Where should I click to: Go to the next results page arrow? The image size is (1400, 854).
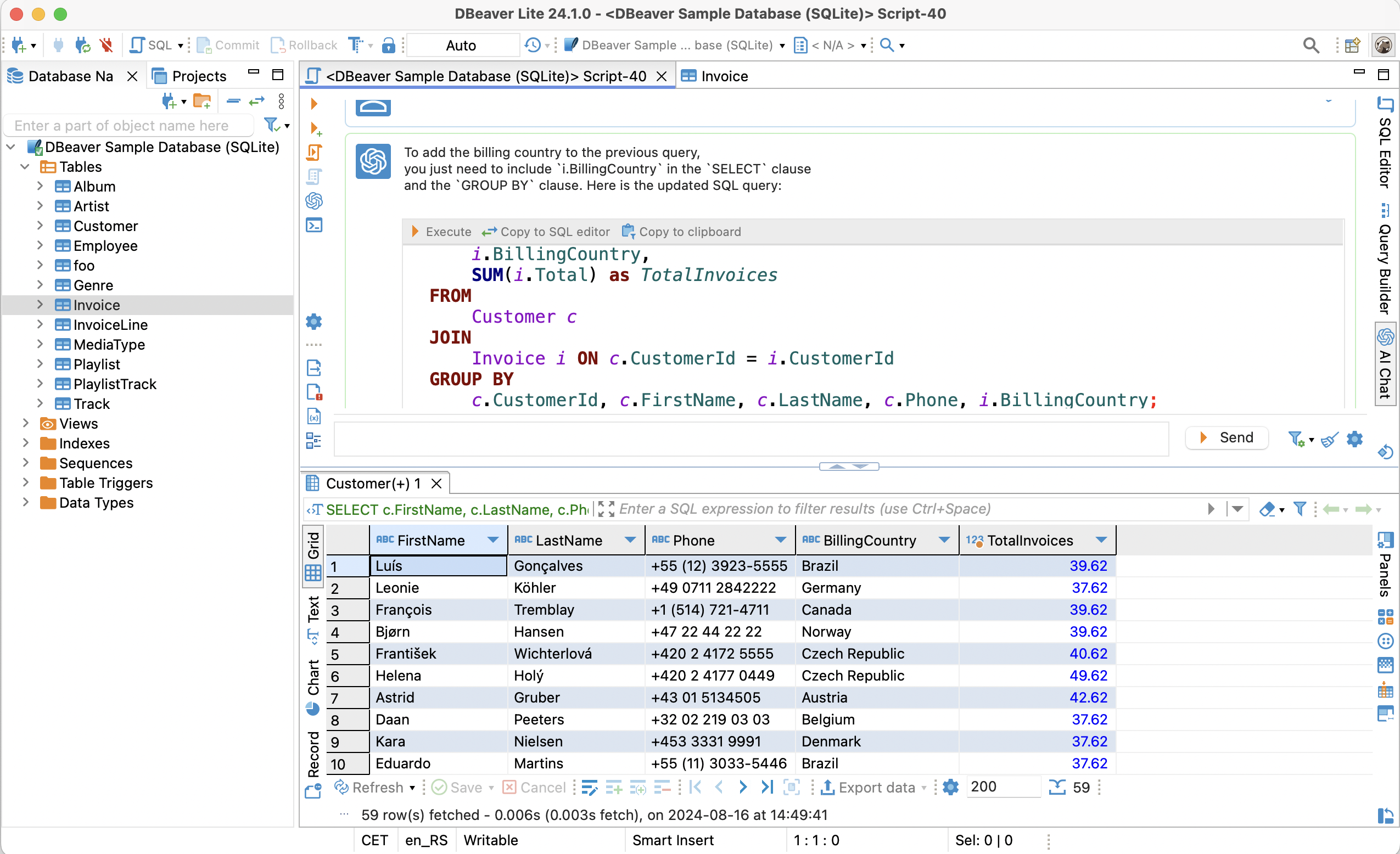743,787
